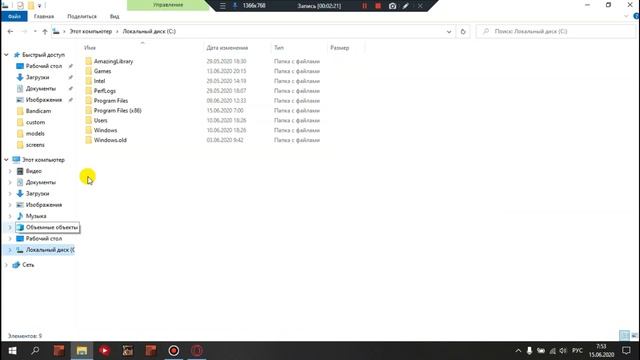Switch to details view layout button
This screenshot has height=360, width=640.
[x=624, y=336]
